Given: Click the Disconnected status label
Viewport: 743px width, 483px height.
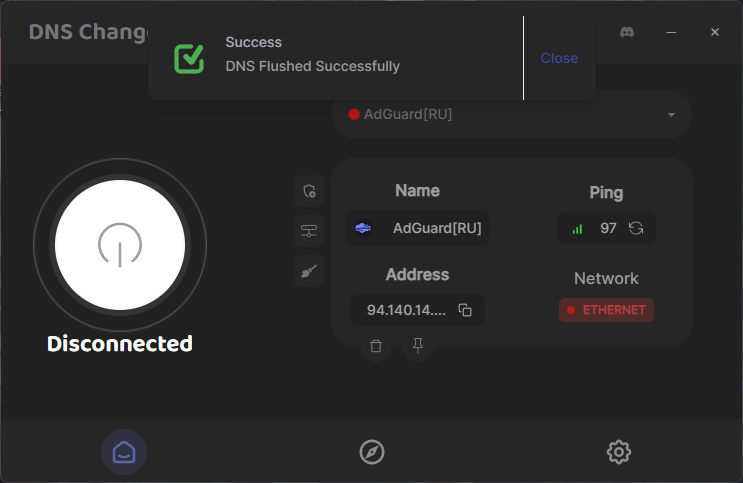Looking at the screenshot, I should pyautogui.click(x=120, y=344).
